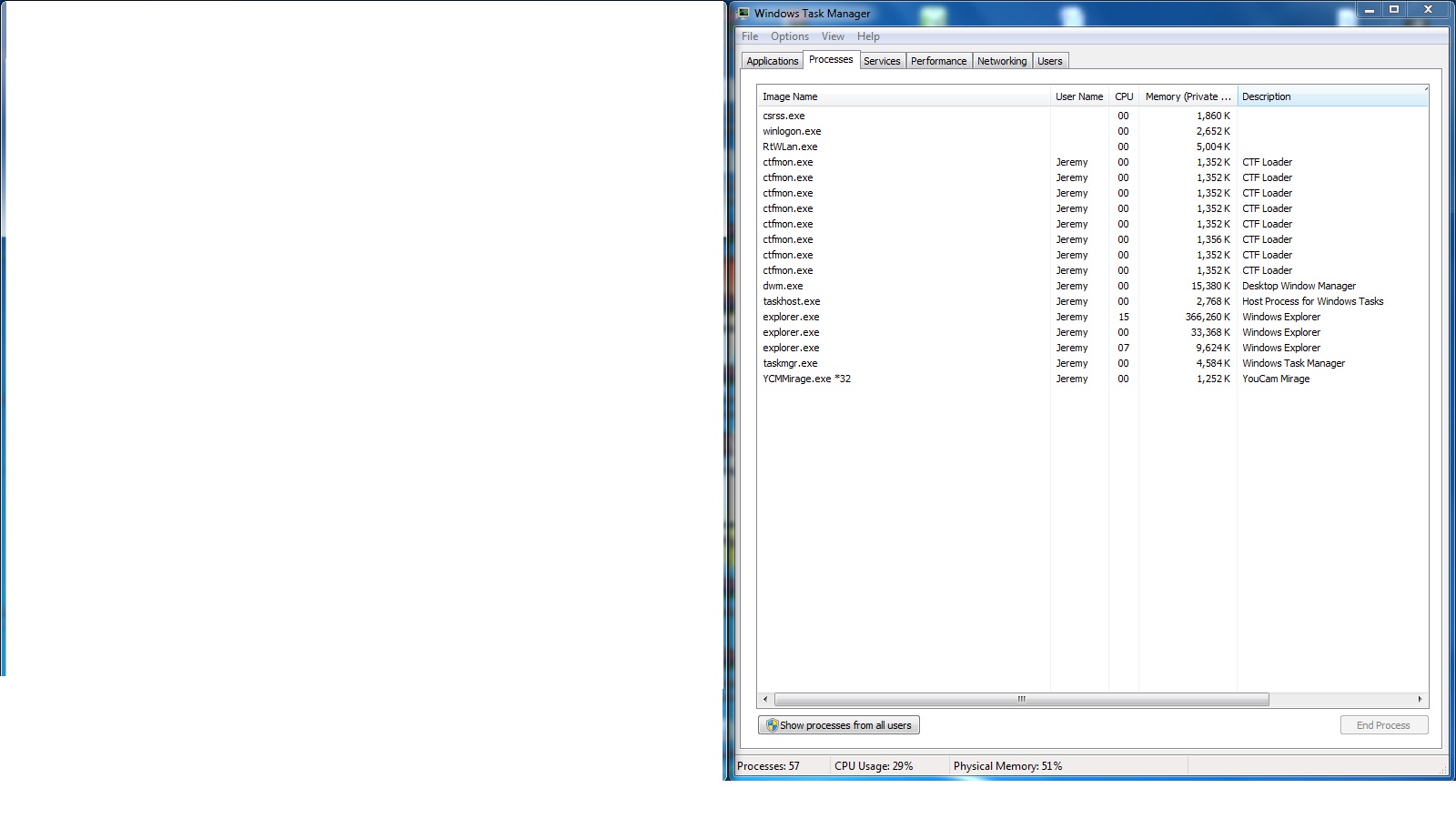The image size is (1456, 819).
Task: Click the scrollbar right arrow
Action: pos(1420,699)
